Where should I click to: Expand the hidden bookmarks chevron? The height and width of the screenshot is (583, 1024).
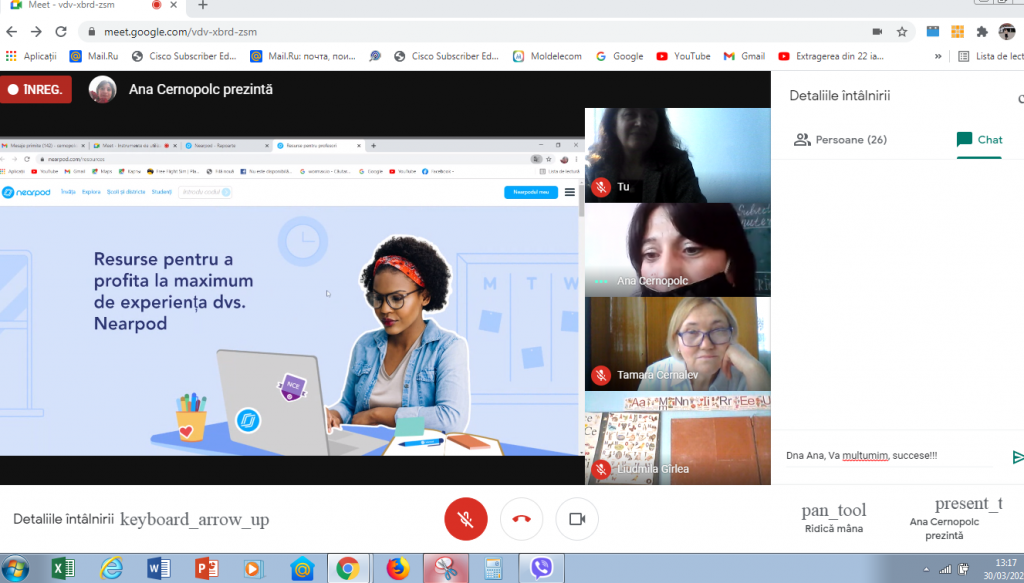(938, 56)
